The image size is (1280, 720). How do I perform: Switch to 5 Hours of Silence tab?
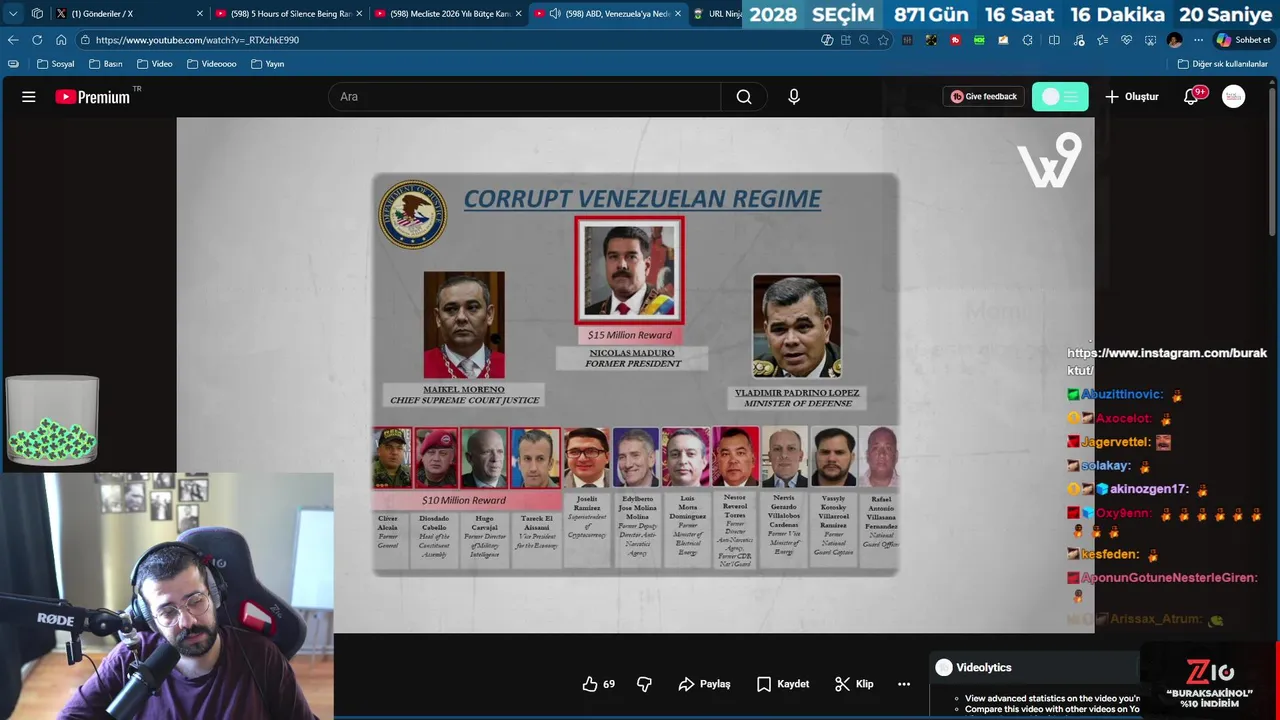coord(290,14)
